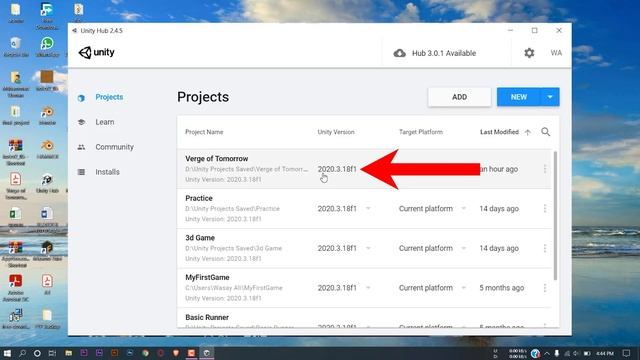
Task: Click the cloud download icon for Hub 3.0.1
Action: [400, 53]
